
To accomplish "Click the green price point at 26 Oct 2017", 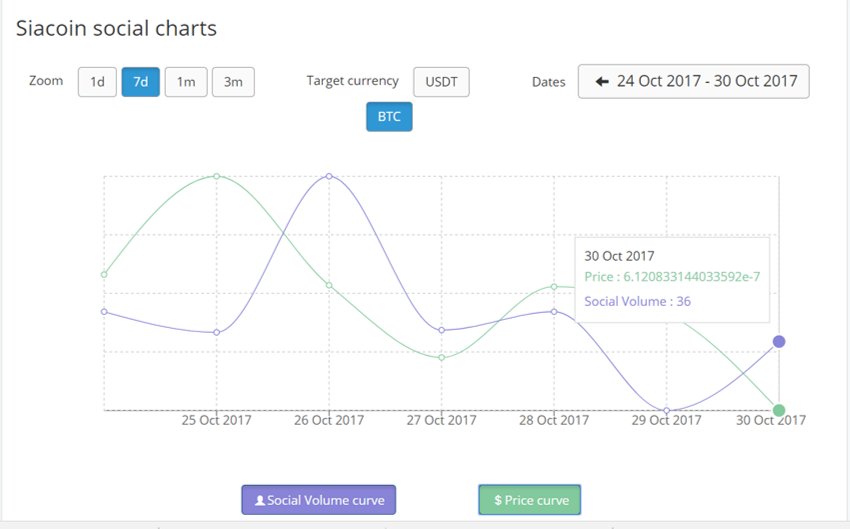I will tap(329, 285).
